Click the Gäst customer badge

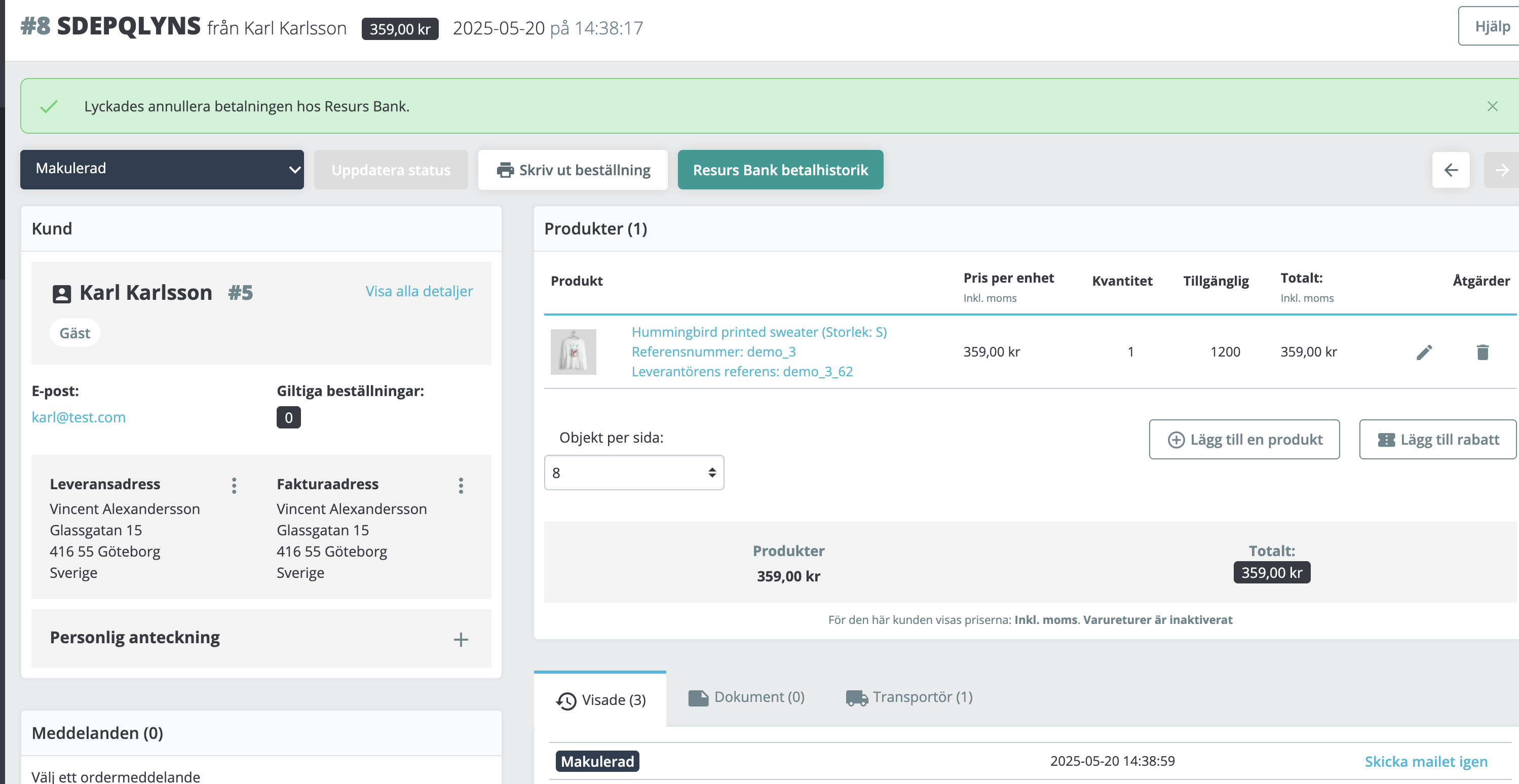[x=75, y=333]
